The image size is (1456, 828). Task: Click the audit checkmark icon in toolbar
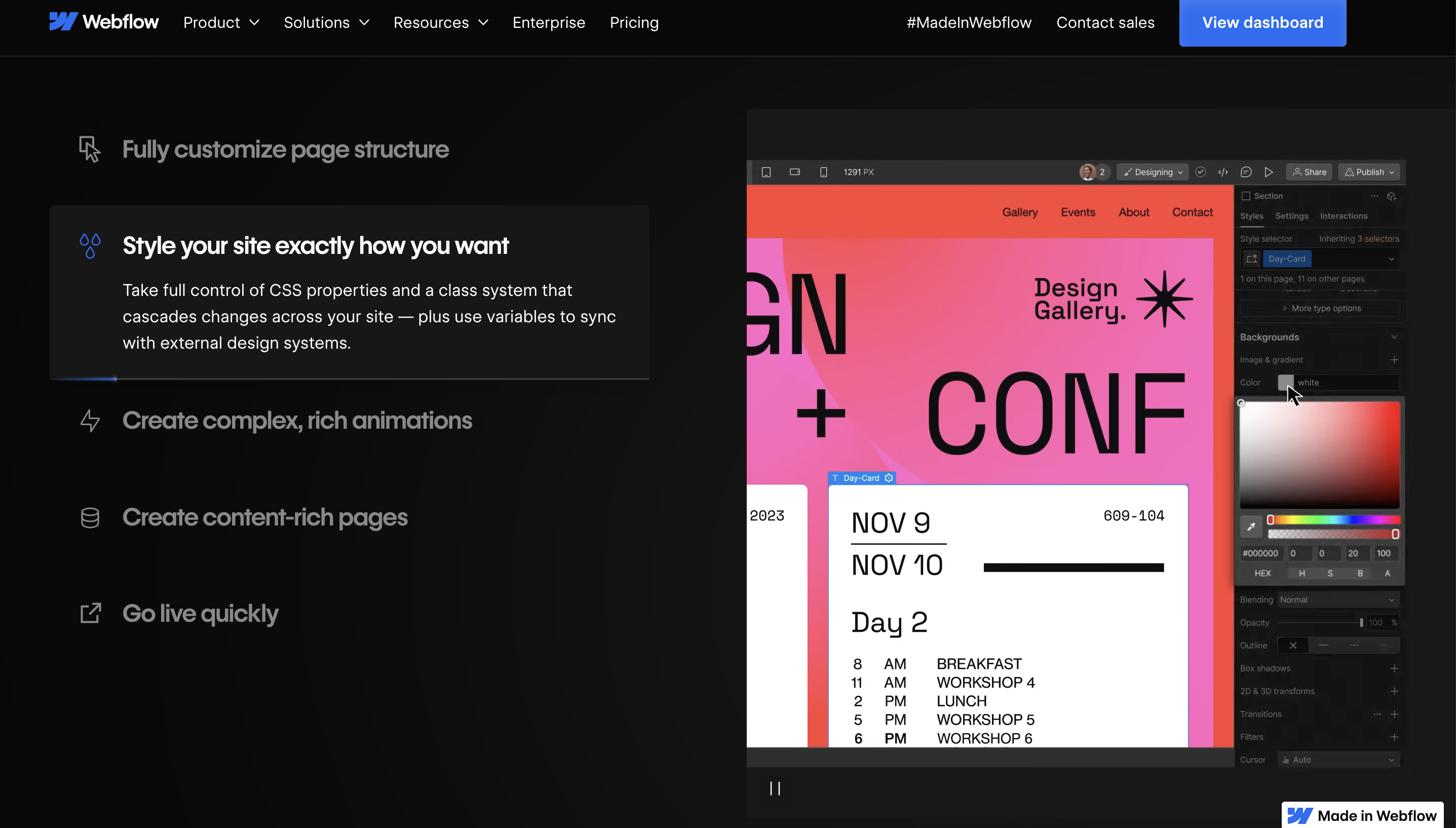pos(1201,172)
